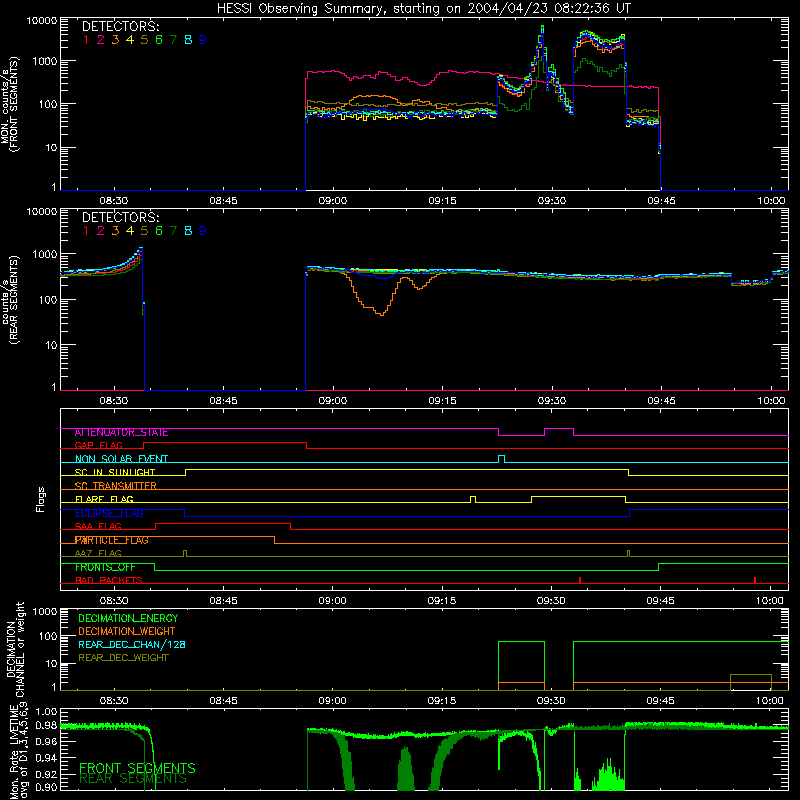
Task: Click the DETECTORS: heading in the front segments panel
Action: 120,27
